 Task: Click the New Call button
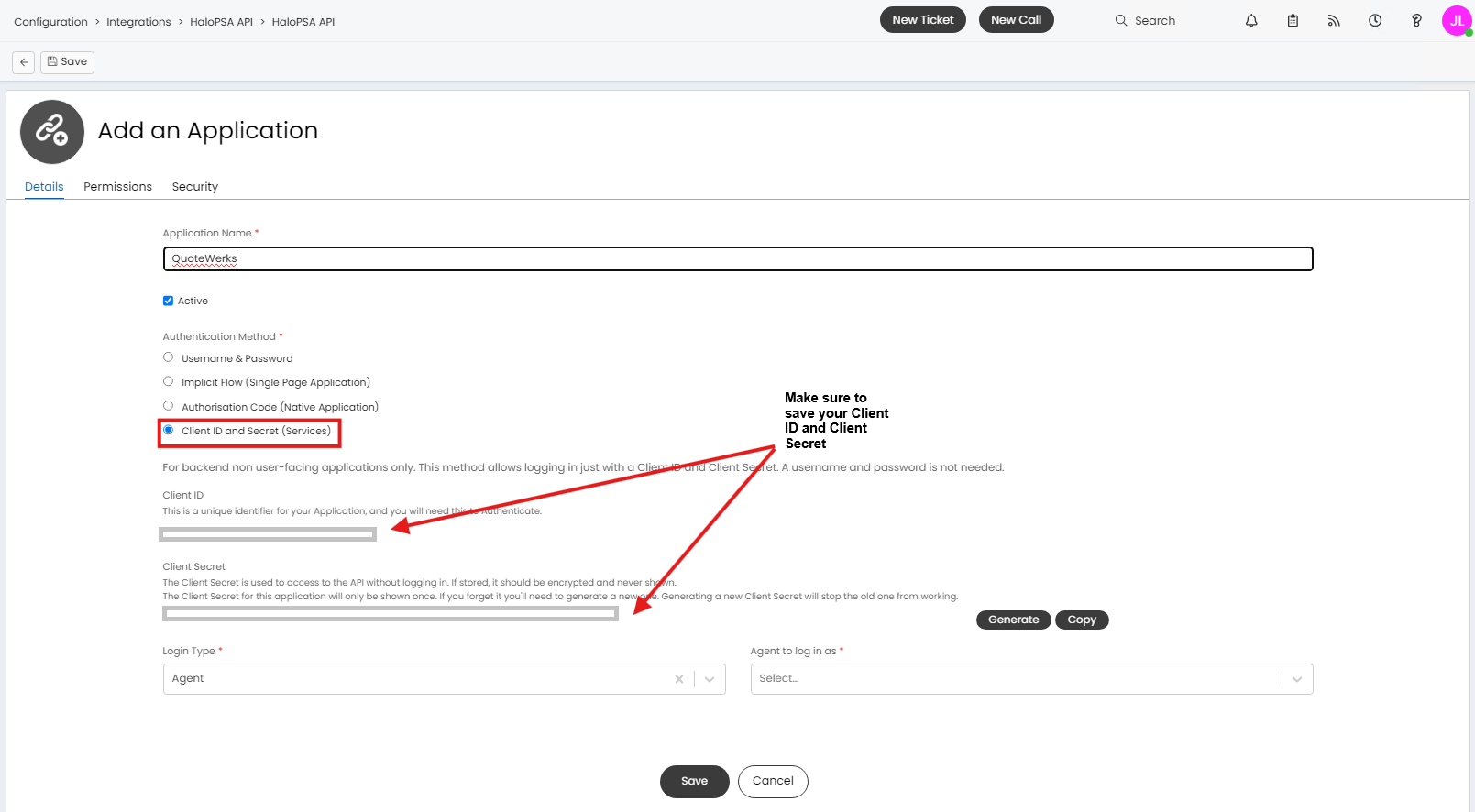[1017, 20]
